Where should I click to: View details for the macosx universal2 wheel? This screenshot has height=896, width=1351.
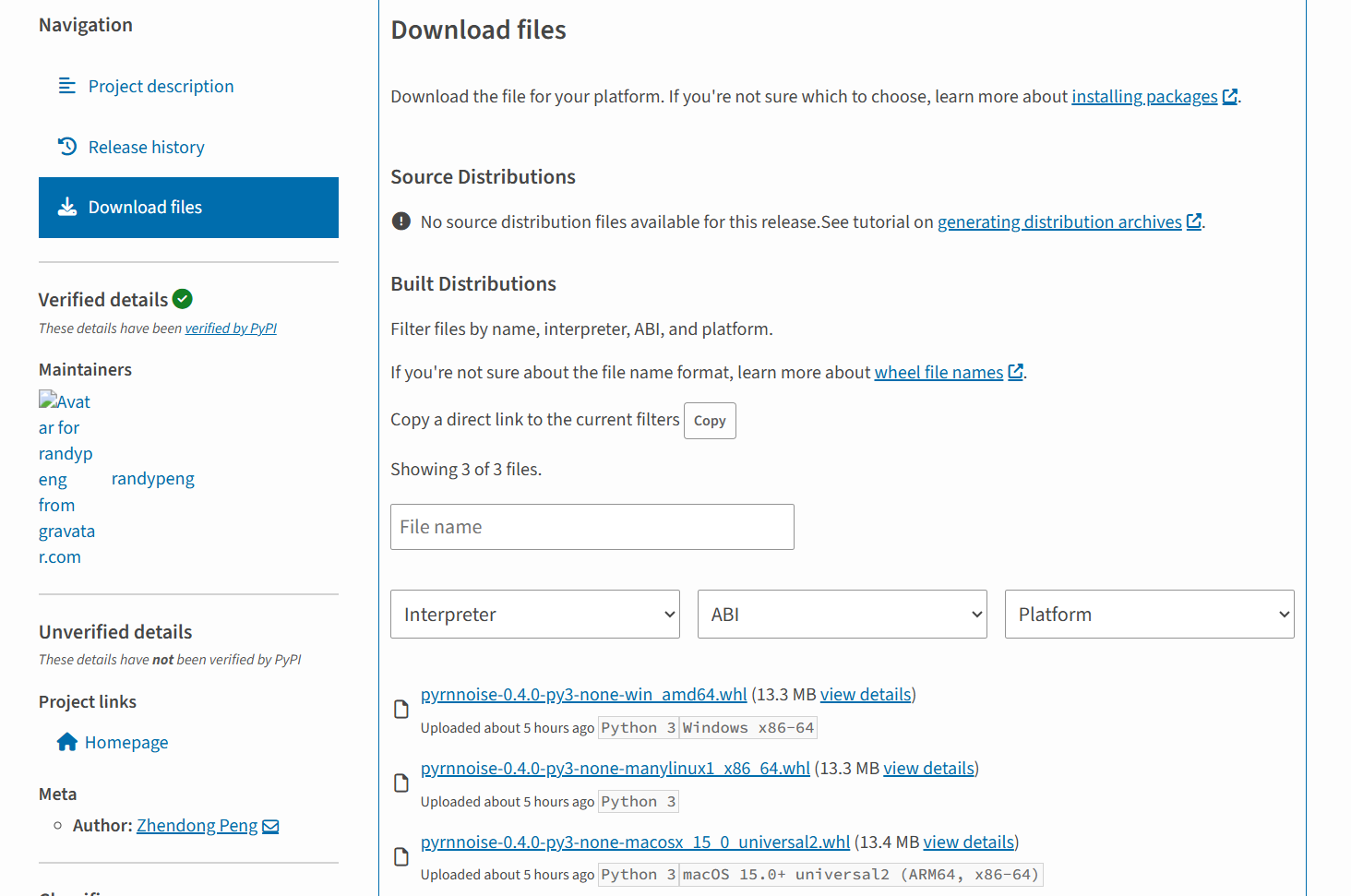pos(969,842)
